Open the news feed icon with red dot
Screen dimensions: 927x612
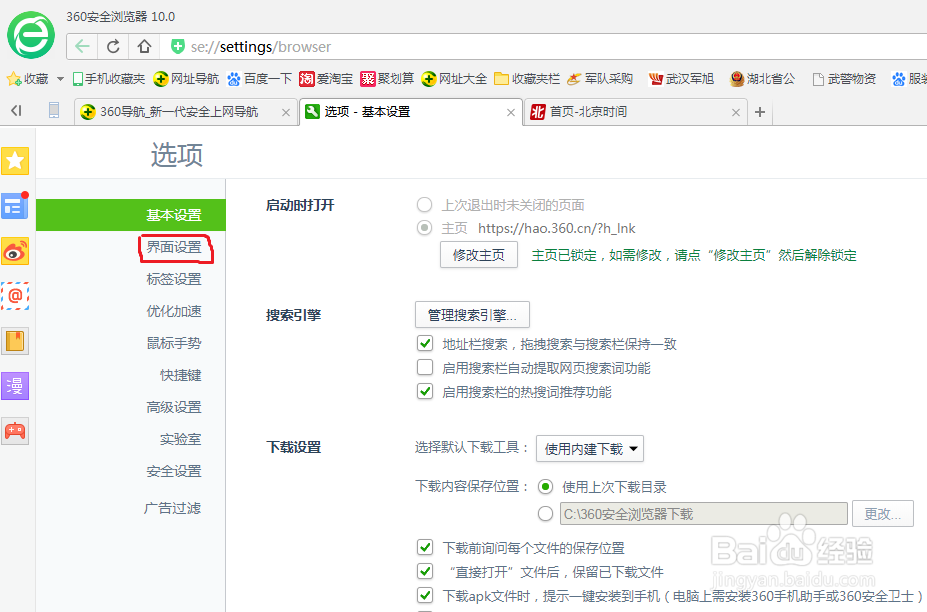(x=16, y=206)
